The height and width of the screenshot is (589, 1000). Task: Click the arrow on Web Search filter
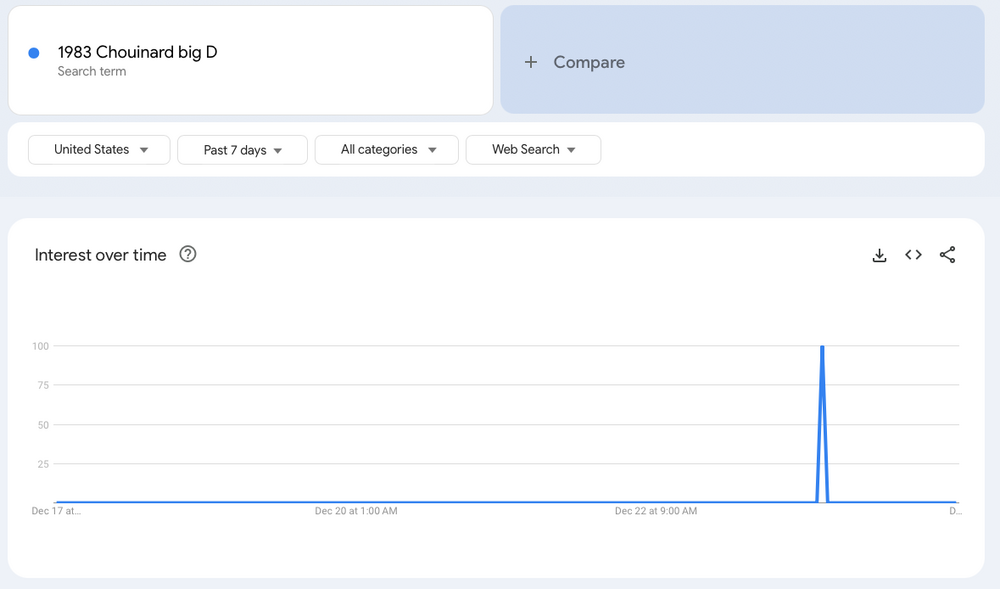pyautogui.click(x=571, y=150)
